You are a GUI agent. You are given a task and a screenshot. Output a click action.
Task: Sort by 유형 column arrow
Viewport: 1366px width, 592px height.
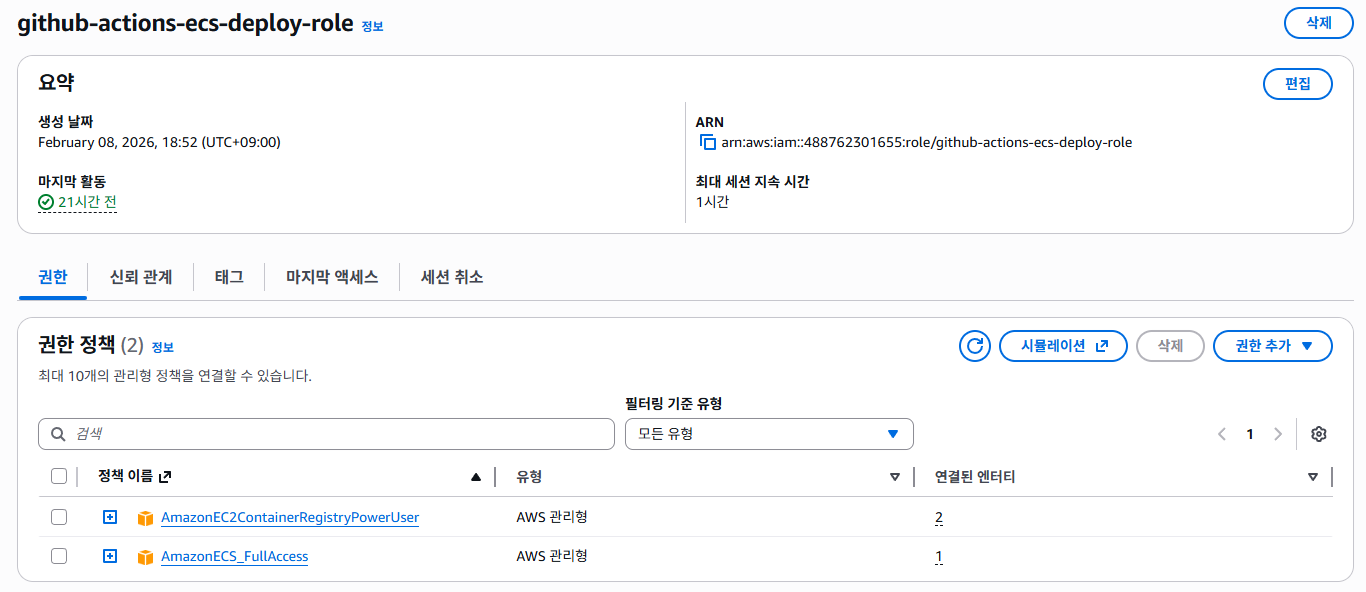coord(895,477)
